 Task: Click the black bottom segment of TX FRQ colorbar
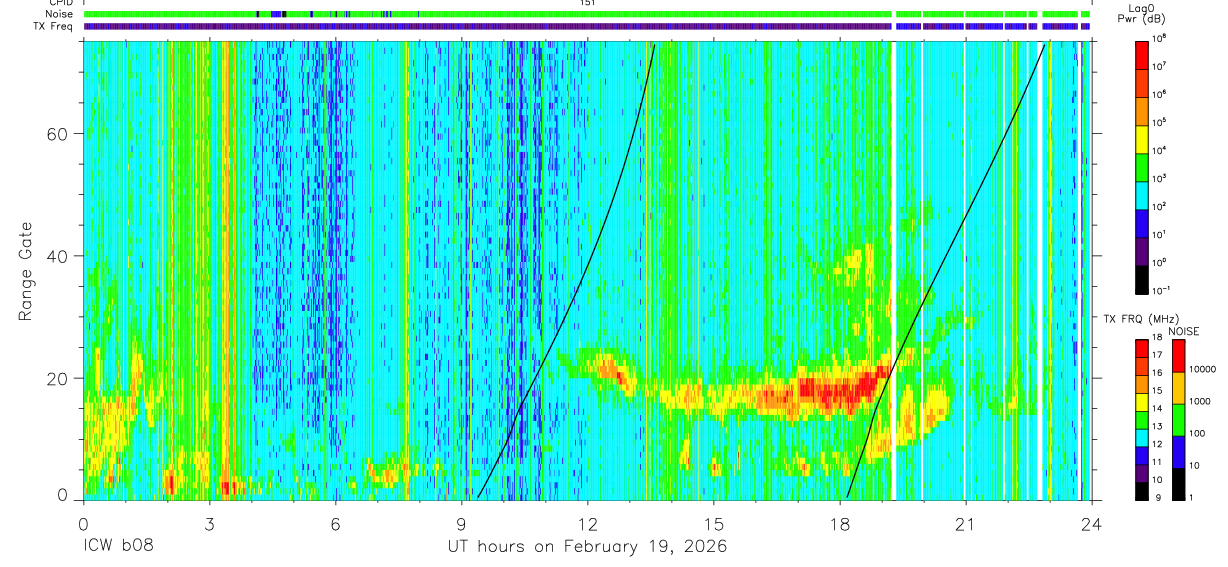(1143, 490)
